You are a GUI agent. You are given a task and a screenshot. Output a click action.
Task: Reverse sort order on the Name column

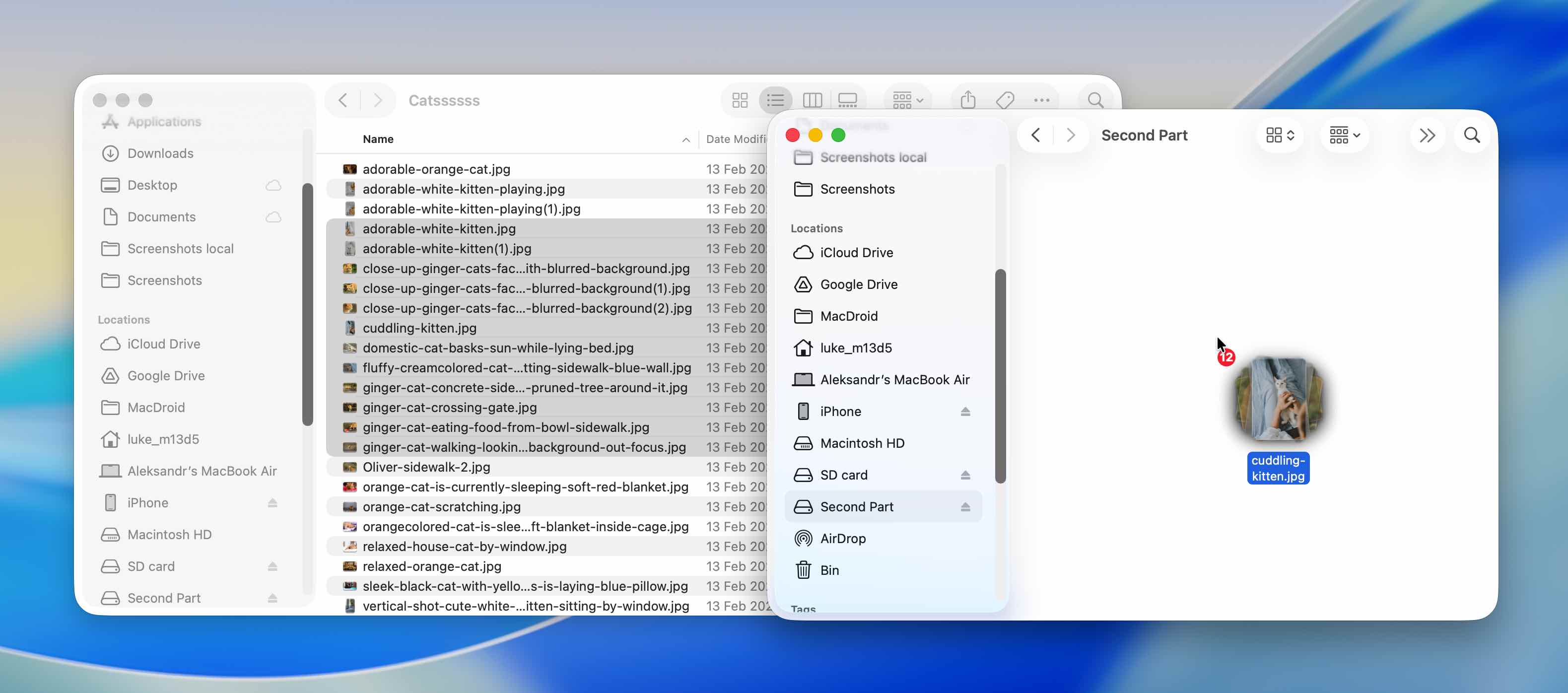point(686,139)
